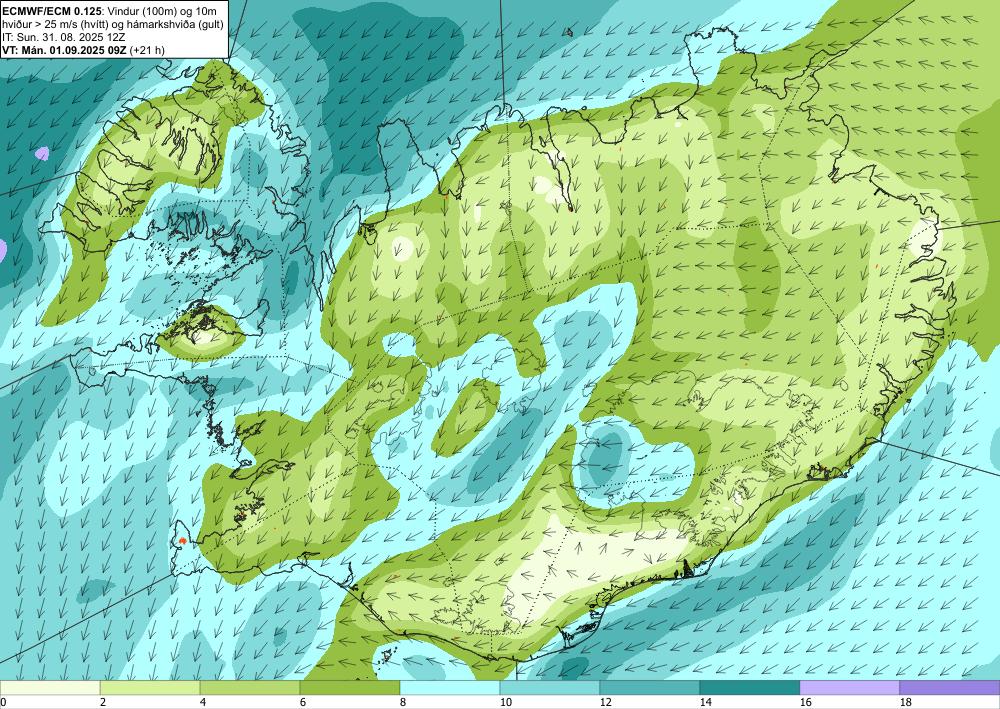This screenshot has width=1000, height=709.
Task: Click the pale yellow 0–2 legend swatch
Action: [50, 688]
